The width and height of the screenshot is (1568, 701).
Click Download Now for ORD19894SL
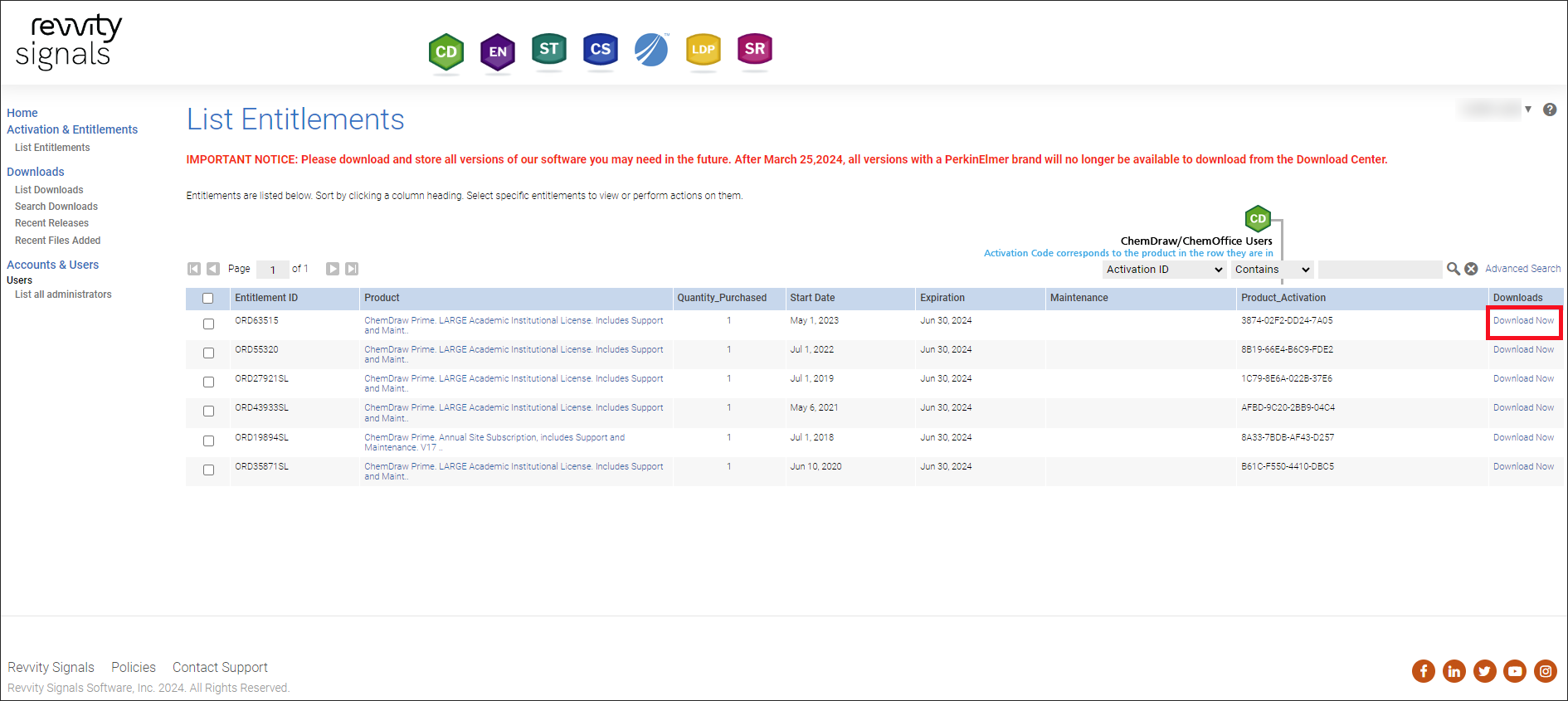click(x=1524, y=437)
